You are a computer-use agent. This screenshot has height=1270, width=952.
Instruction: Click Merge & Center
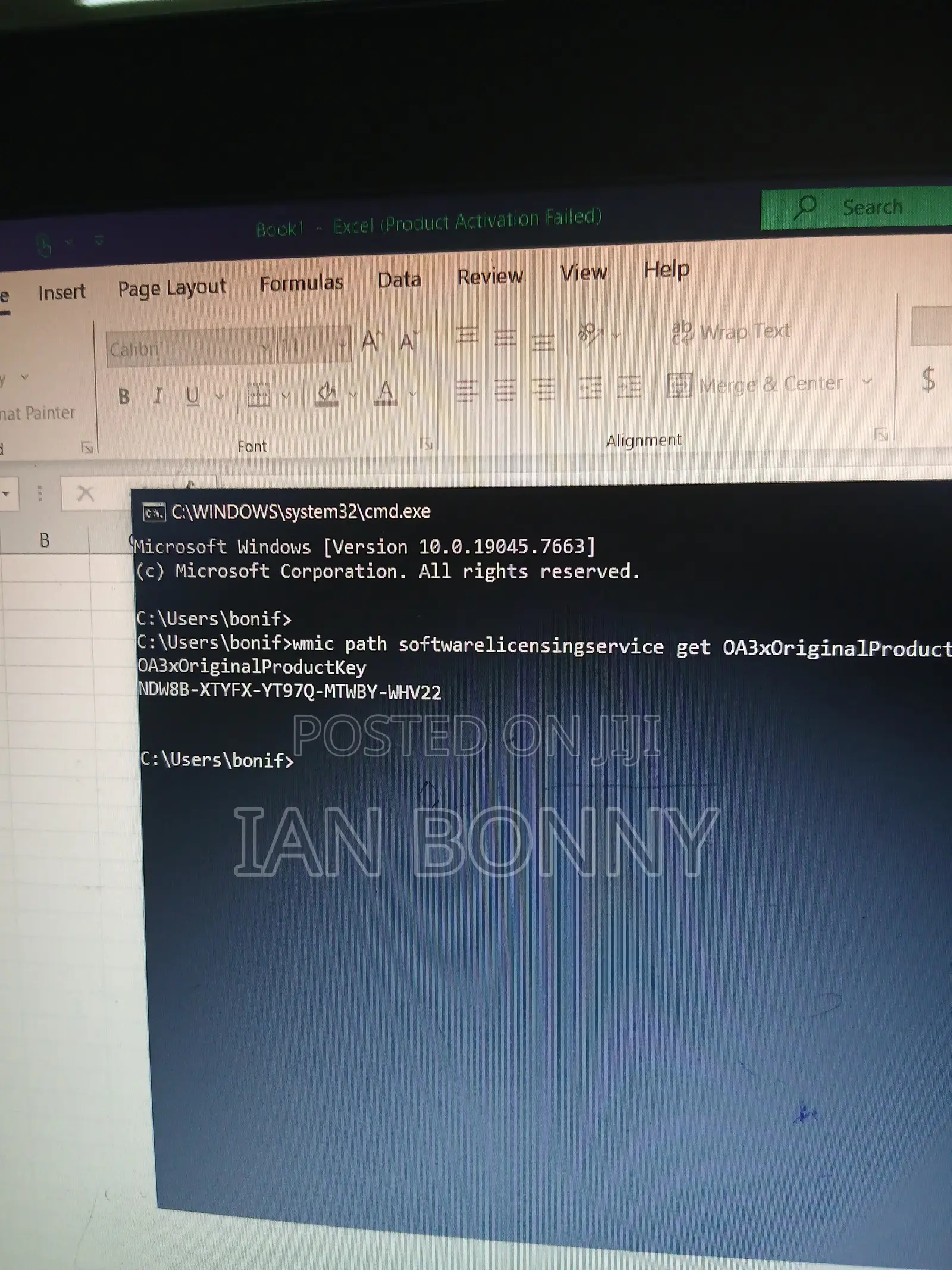coord(754,384)
